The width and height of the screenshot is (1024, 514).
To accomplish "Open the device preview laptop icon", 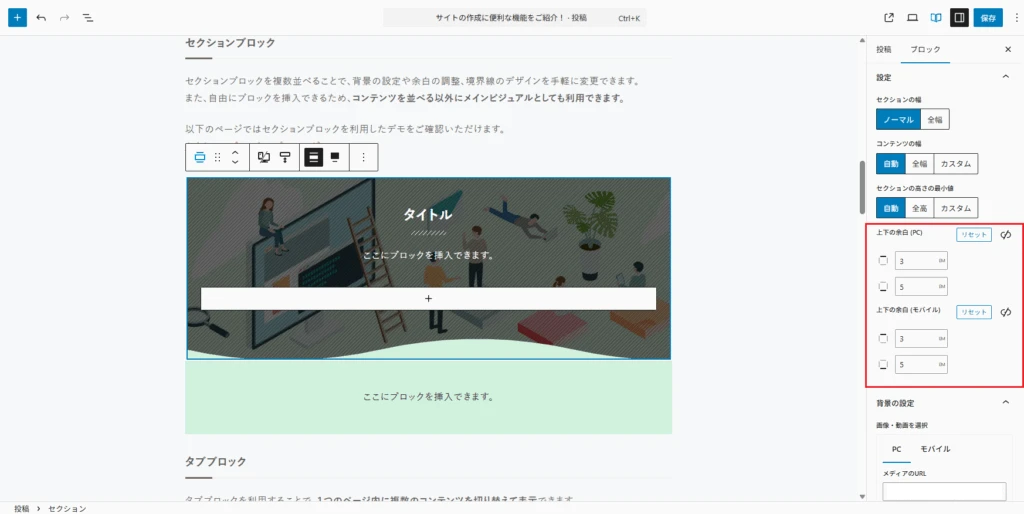I will pos(912,18).
